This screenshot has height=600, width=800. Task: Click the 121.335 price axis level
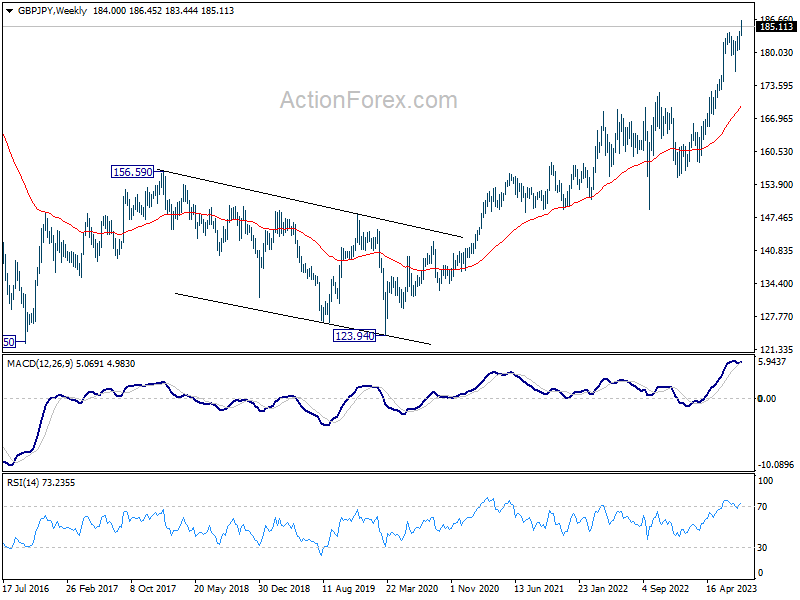[x=776, y=349]
